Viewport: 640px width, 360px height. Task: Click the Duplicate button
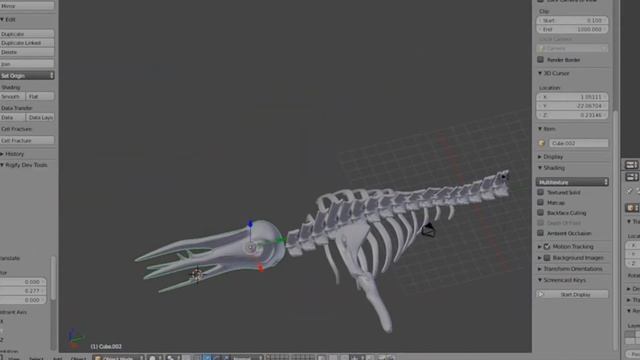click(x=27, y=34)
